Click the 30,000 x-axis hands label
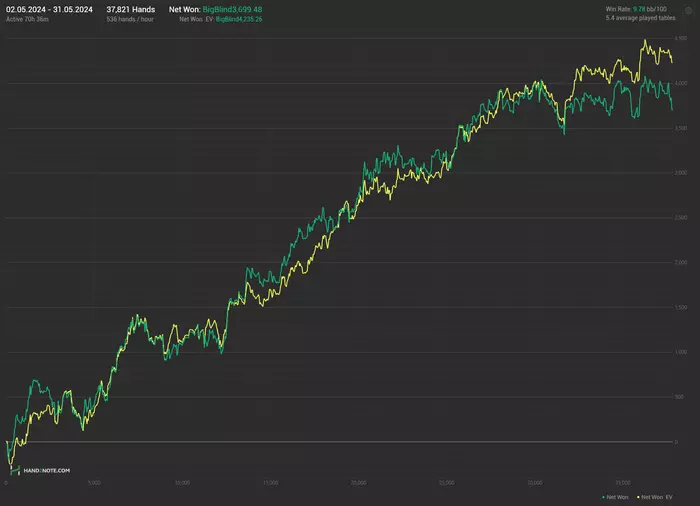This screenshot has width=700, height=506. [535, 483]
